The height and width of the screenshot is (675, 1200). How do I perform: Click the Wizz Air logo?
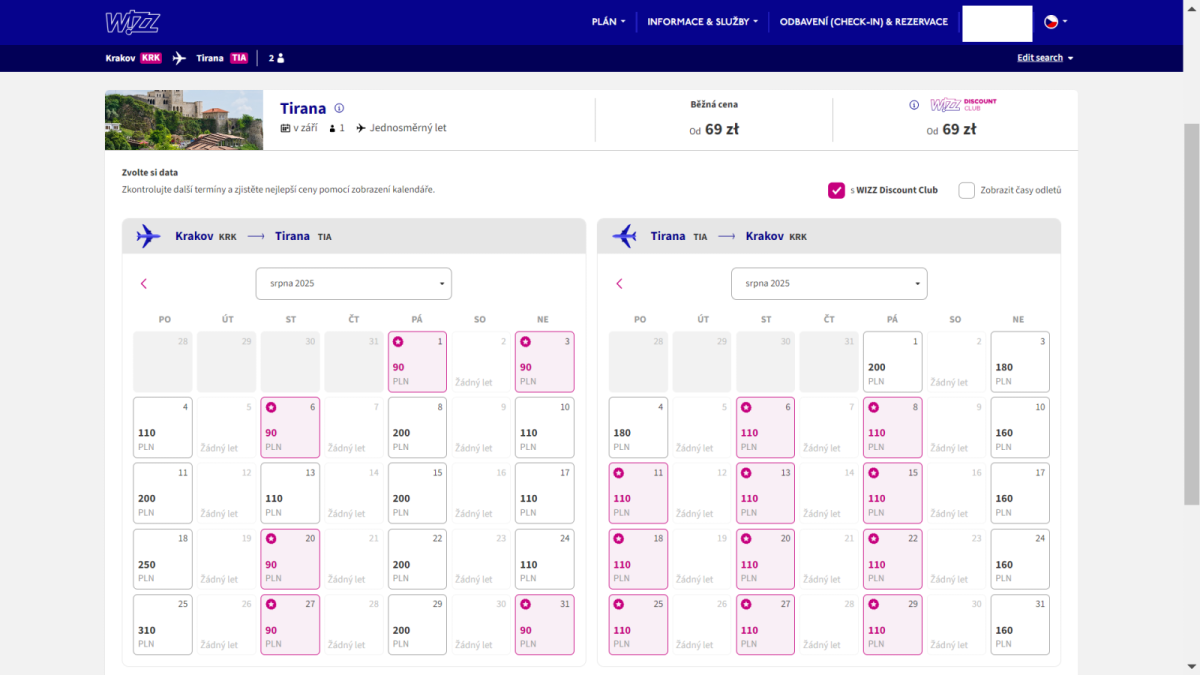point(132,22)
